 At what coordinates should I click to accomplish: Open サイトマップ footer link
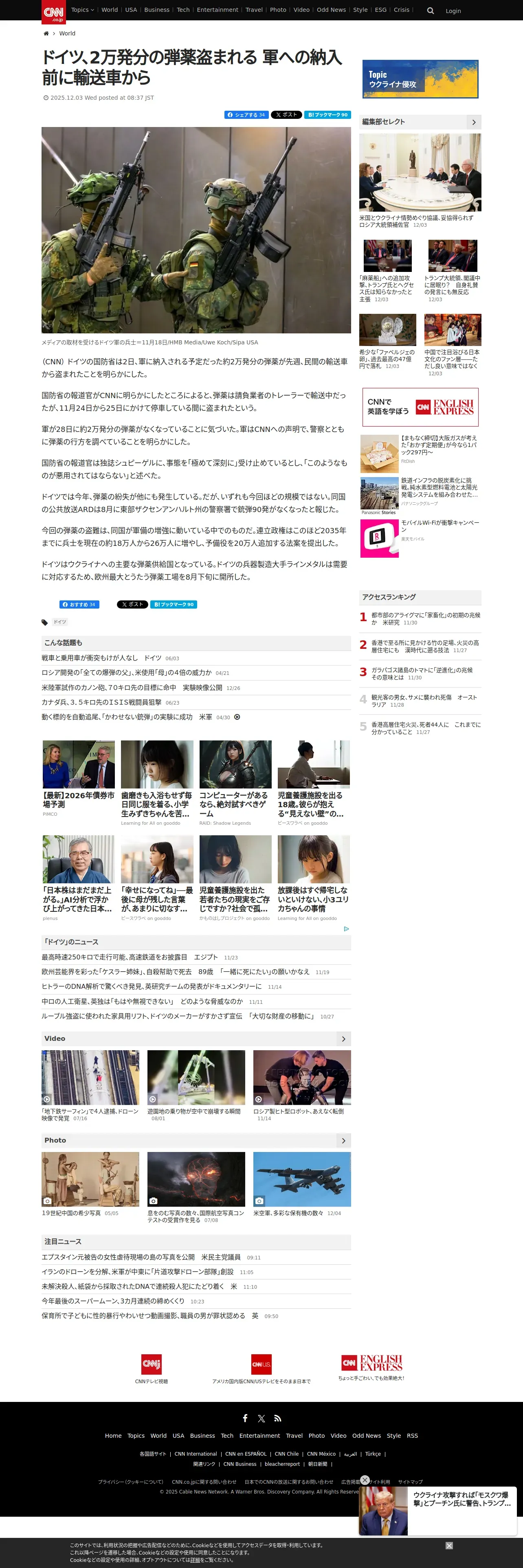[410, 1482]
